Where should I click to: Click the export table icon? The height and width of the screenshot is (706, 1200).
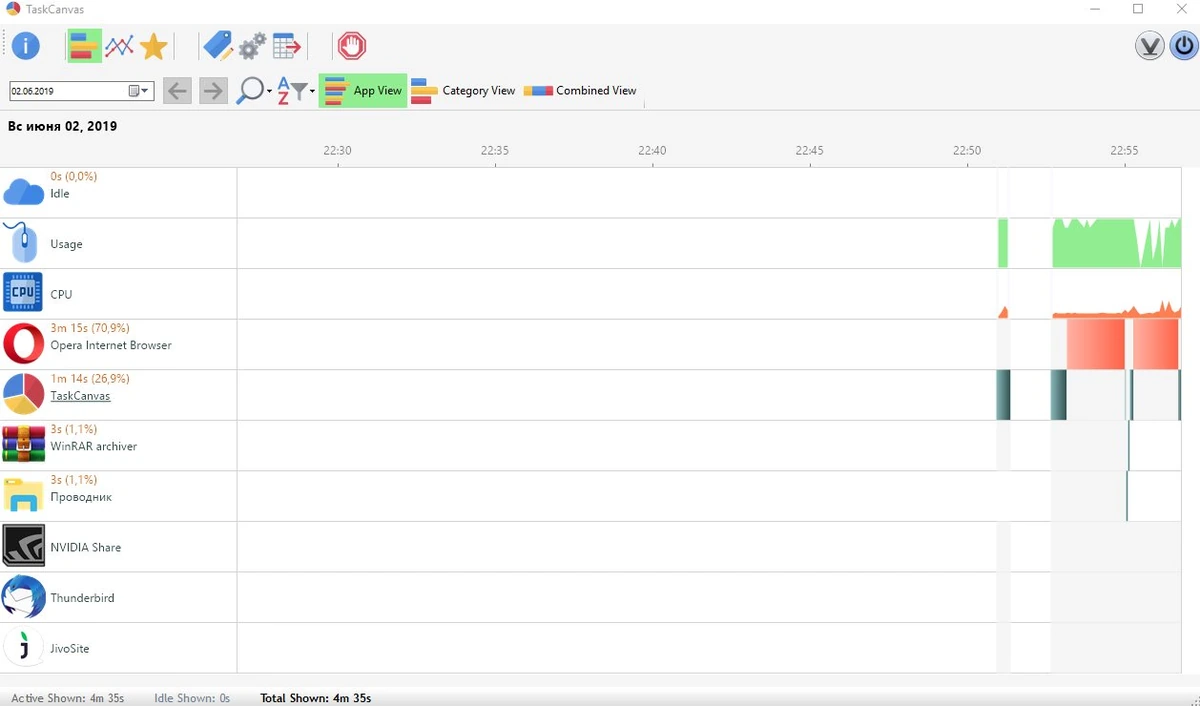pos(287,46)
